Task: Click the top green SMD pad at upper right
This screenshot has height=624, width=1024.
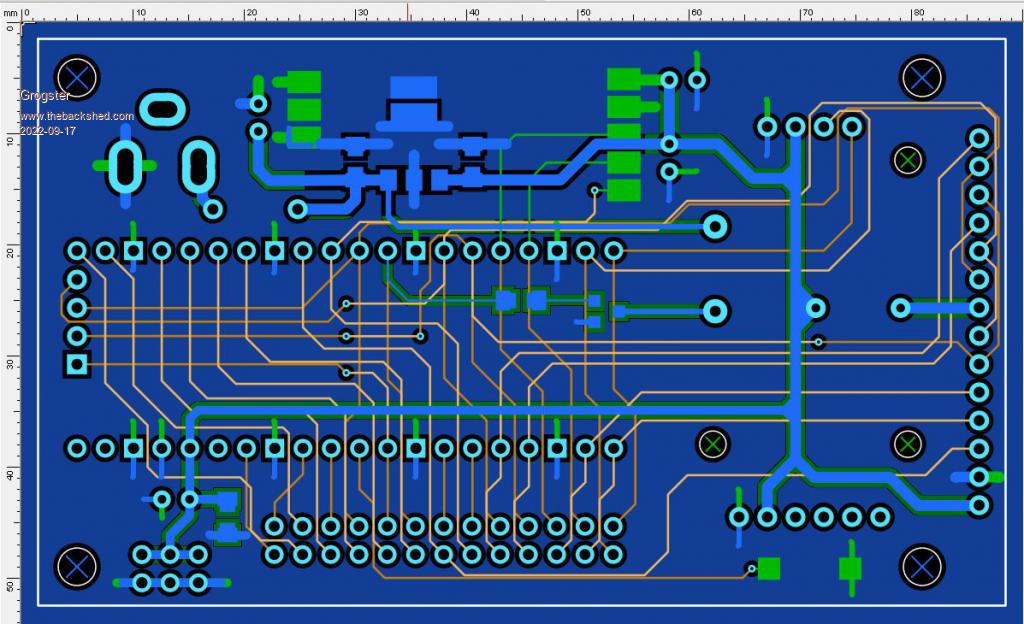Action: point(623,79)
